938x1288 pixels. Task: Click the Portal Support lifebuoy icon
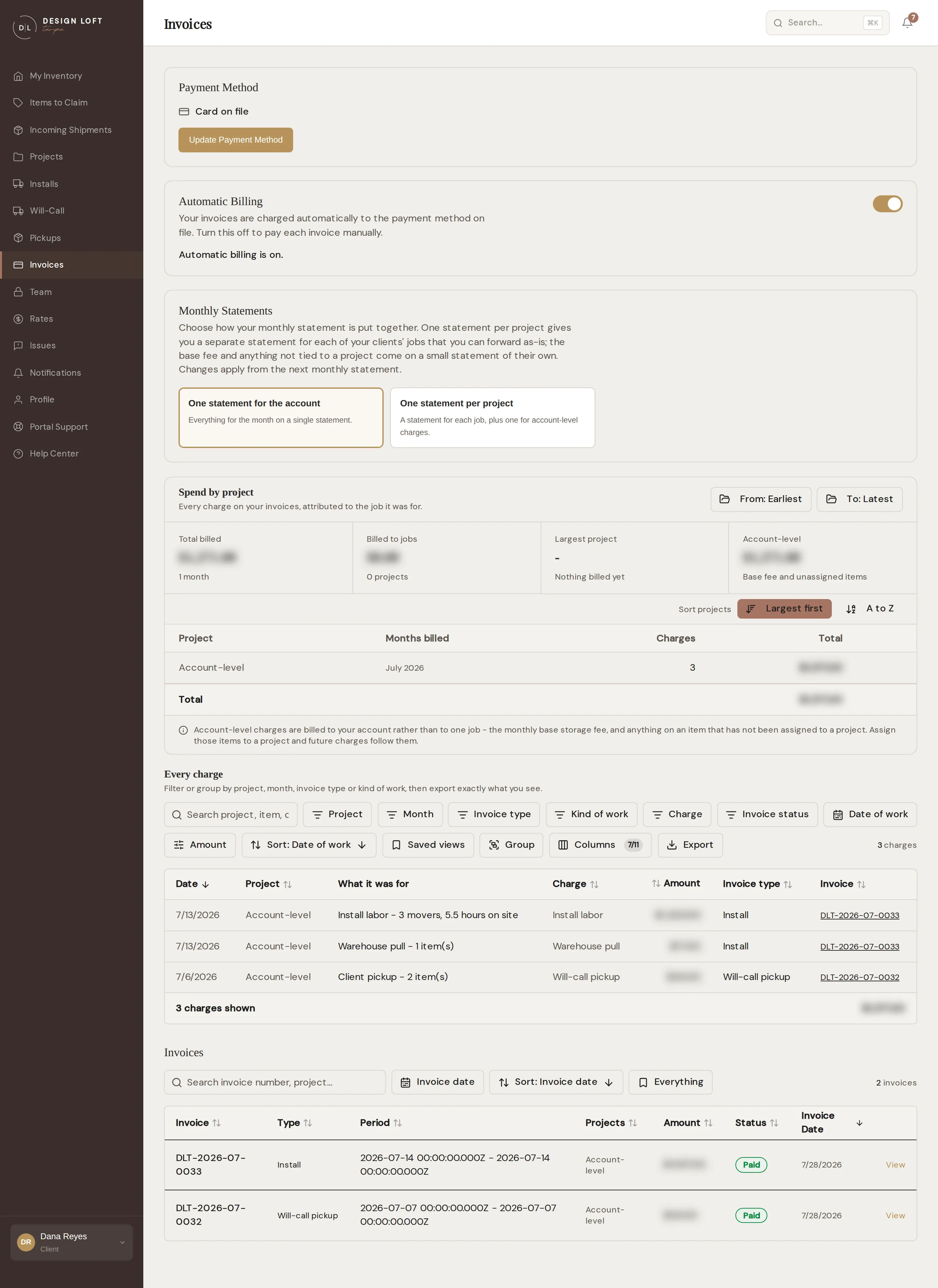(18, 427)
